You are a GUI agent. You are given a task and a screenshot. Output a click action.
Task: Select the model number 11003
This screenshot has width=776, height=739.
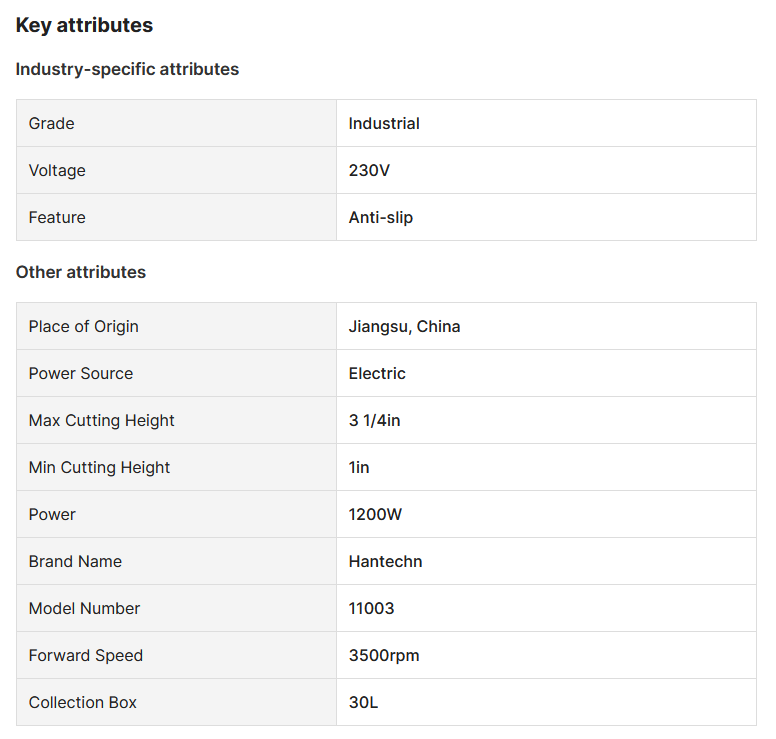[371, 609]
